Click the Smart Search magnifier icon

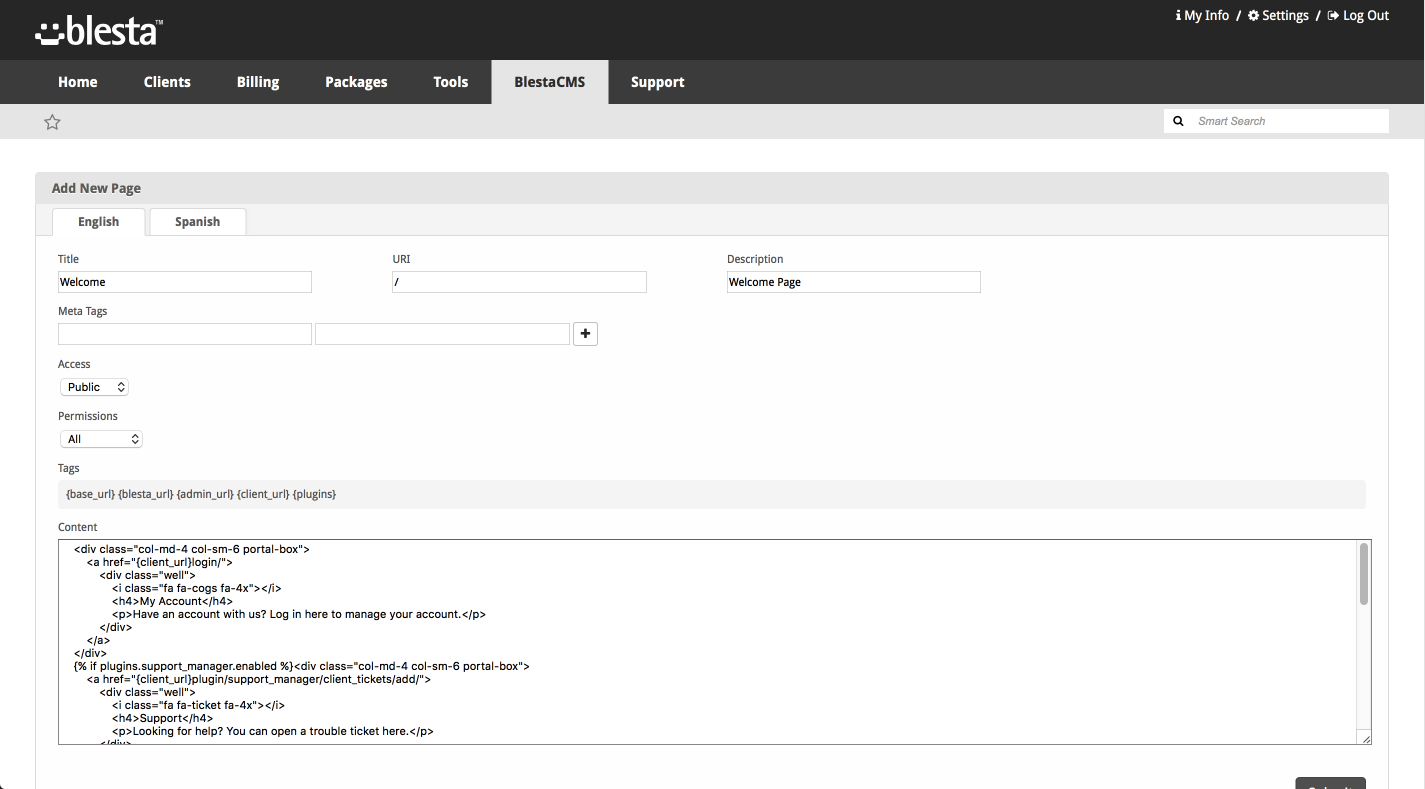pyautogui.click(x=1178, y=121)
